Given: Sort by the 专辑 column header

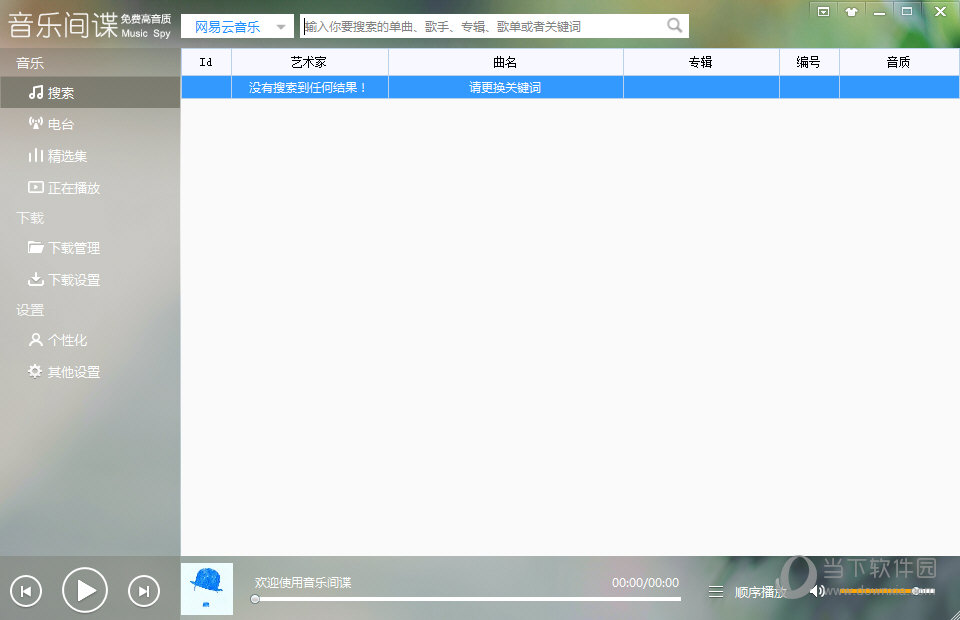Looking at the screenshot, I should pos(701,62).
